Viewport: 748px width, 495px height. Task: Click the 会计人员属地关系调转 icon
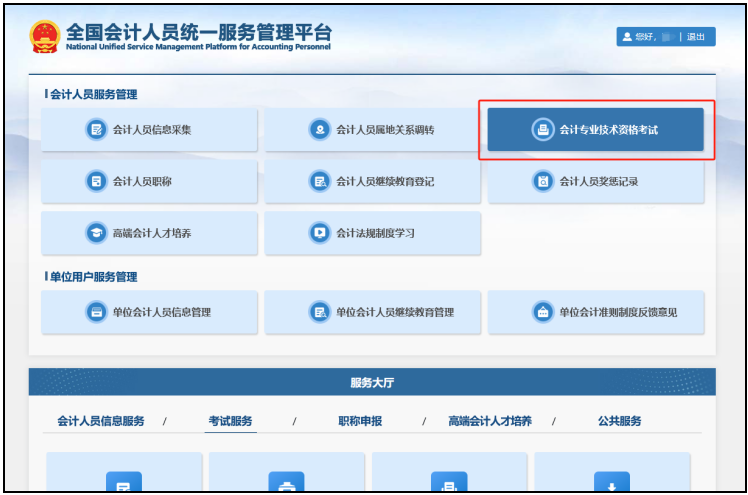pos(319,130)
